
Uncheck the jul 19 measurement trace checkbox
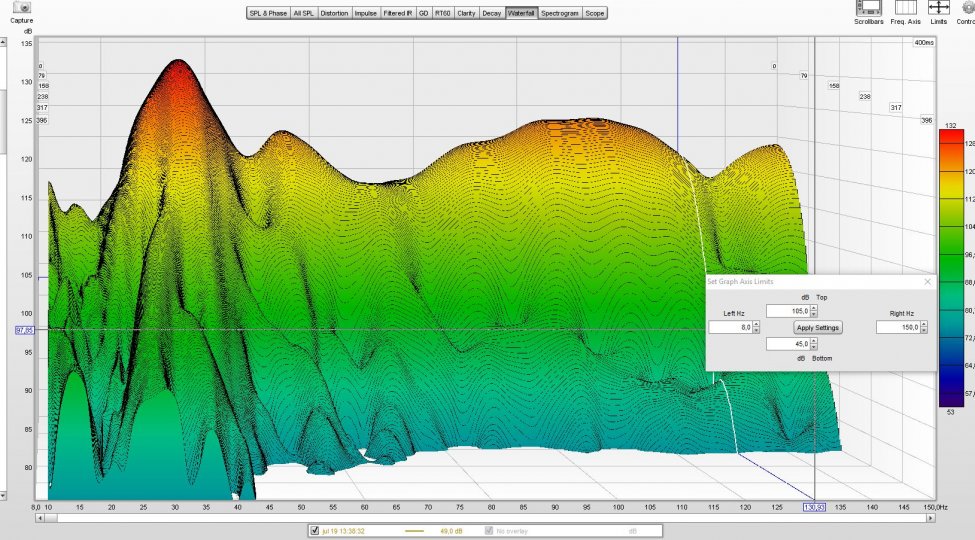click(x=315, y=530)
